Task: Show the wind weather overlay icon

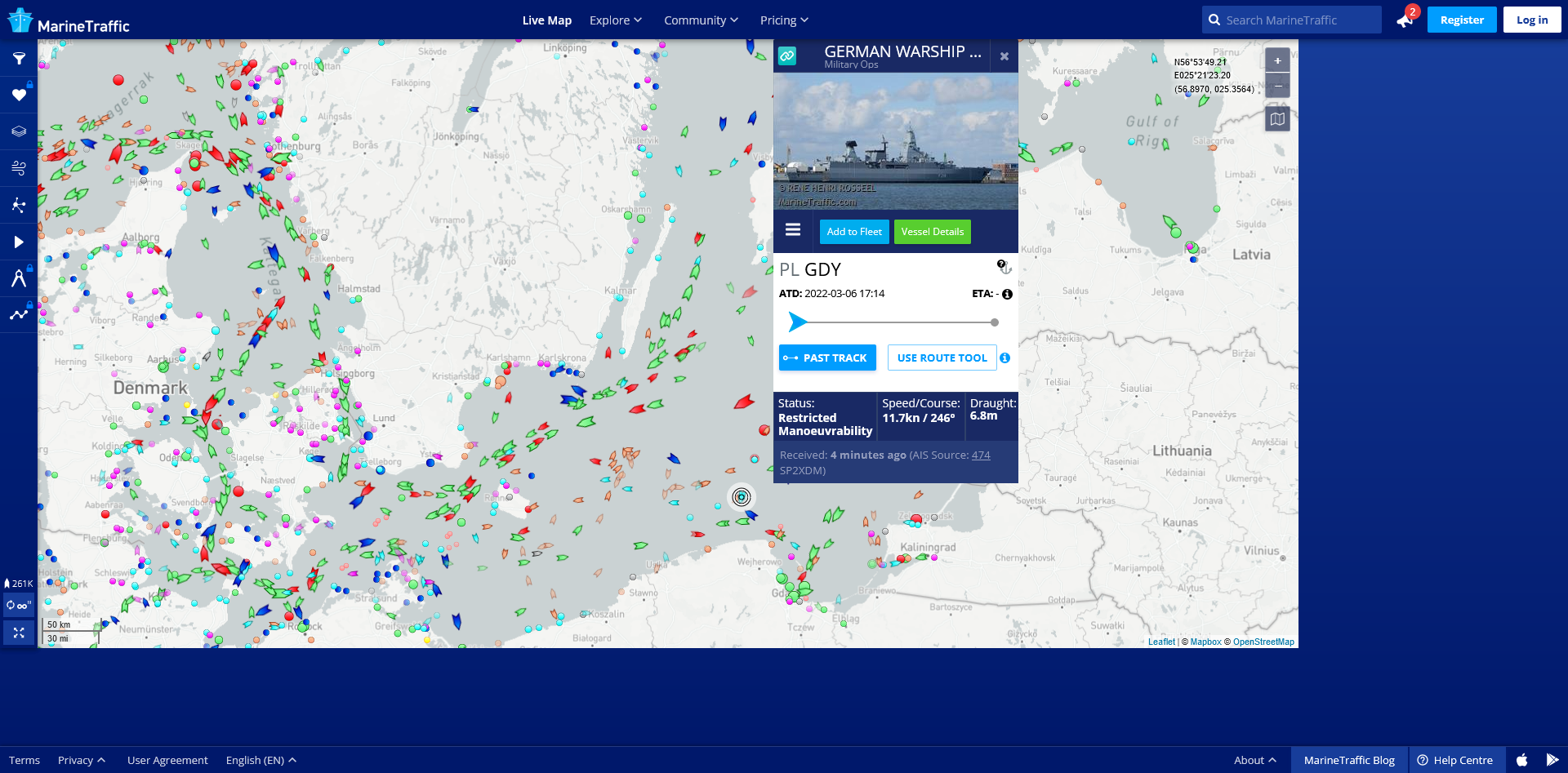Action: pos(19,168)
